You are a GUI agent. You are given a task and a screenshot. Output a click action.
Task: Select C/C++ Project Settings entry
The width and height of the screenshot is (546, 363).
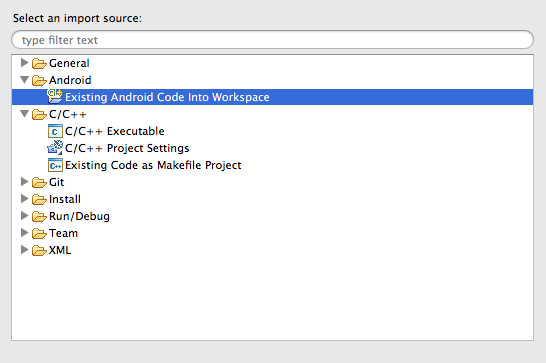127,148
